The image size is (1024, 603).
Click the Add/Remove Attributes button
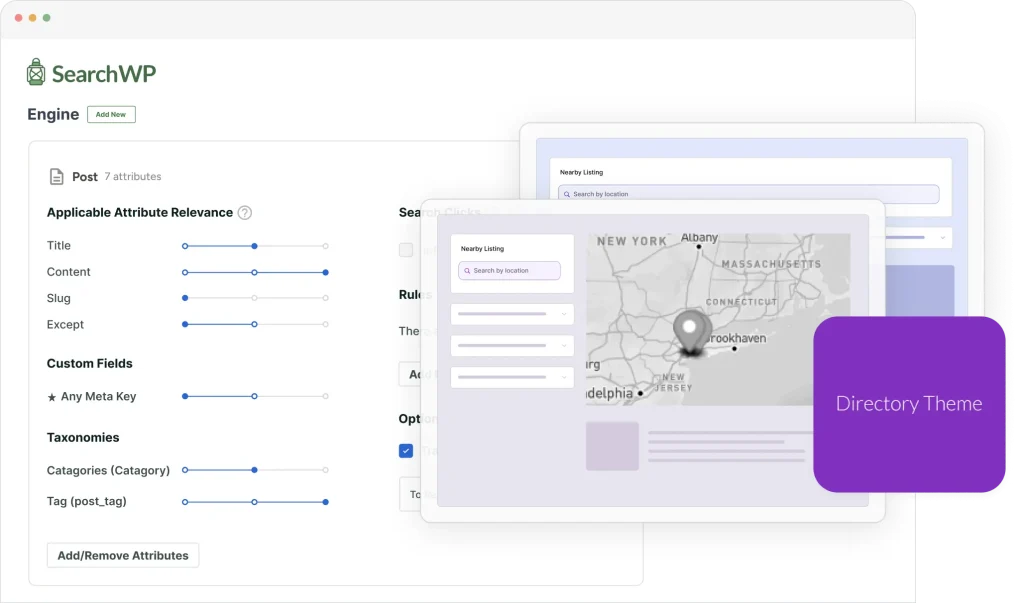[x=123, y=555]
